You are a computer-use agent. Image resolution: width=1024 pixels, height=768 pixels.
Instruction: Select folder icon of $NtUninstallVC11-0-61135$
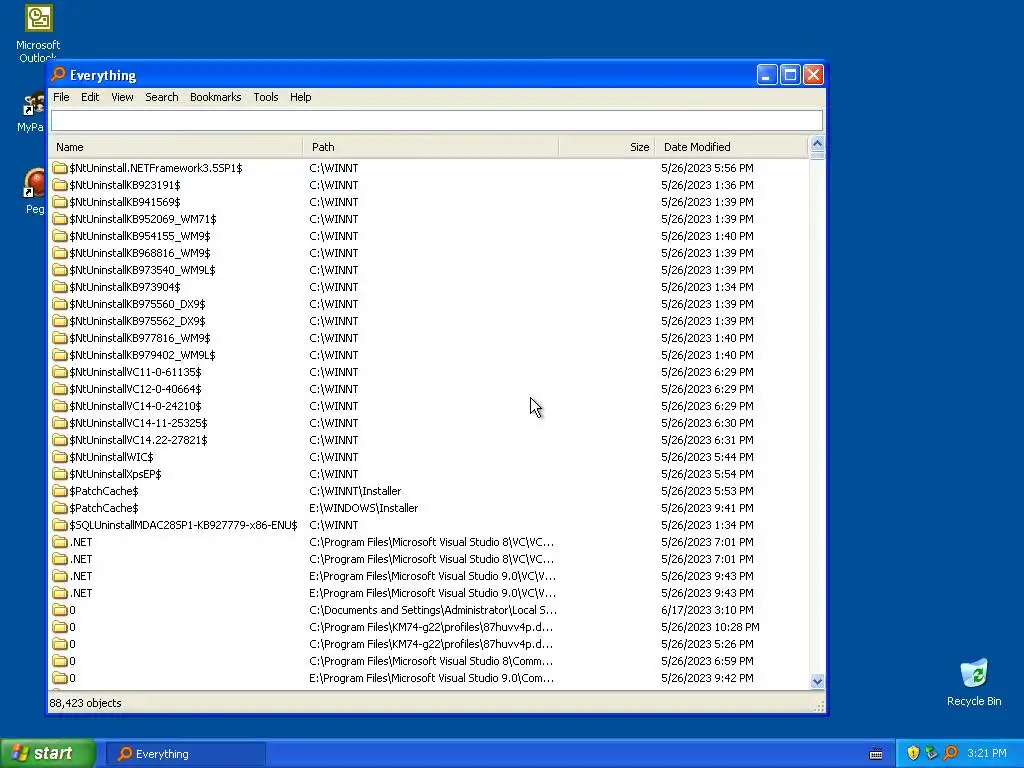click(x=60, y=372)
